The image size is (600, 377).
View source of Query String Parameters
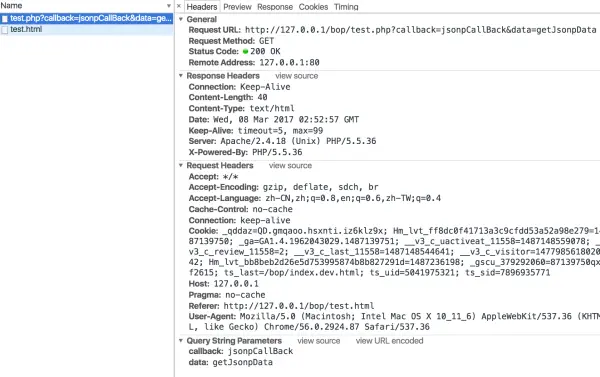[319, 341]
